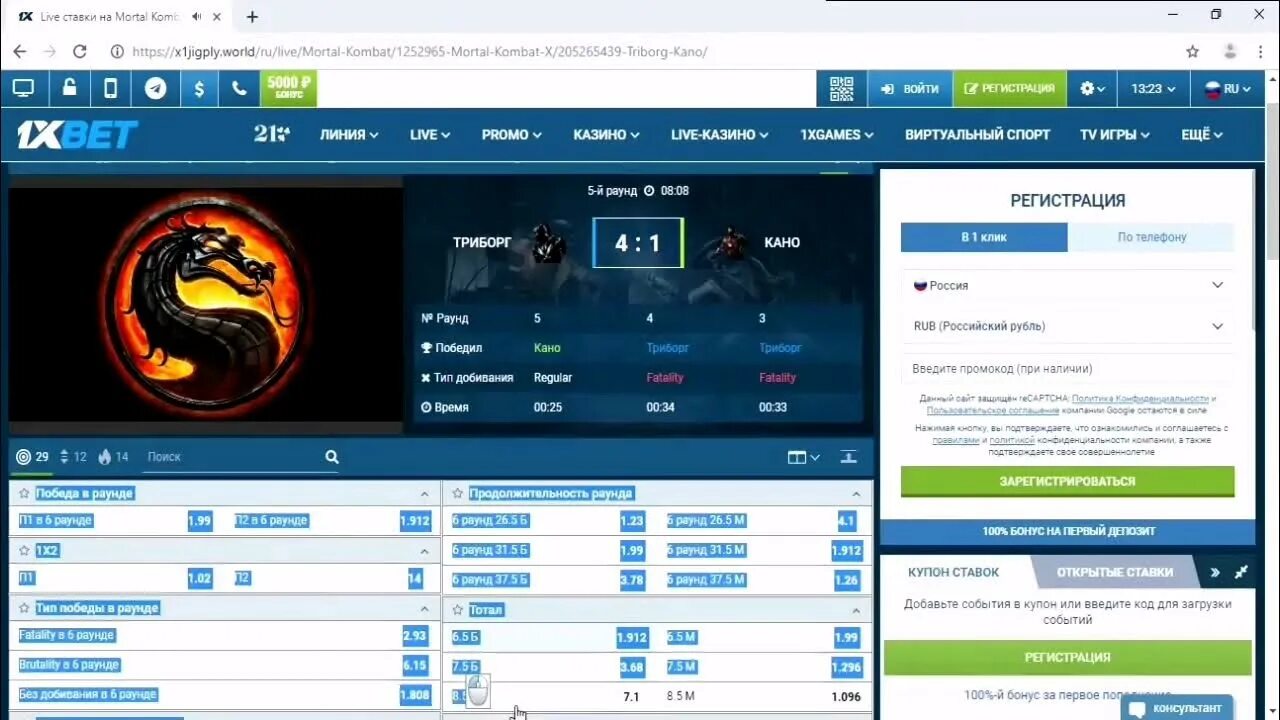Select the 12 markets arrows filter
The height and width of the screenshot is (720, 1280).
pos(74,457)
